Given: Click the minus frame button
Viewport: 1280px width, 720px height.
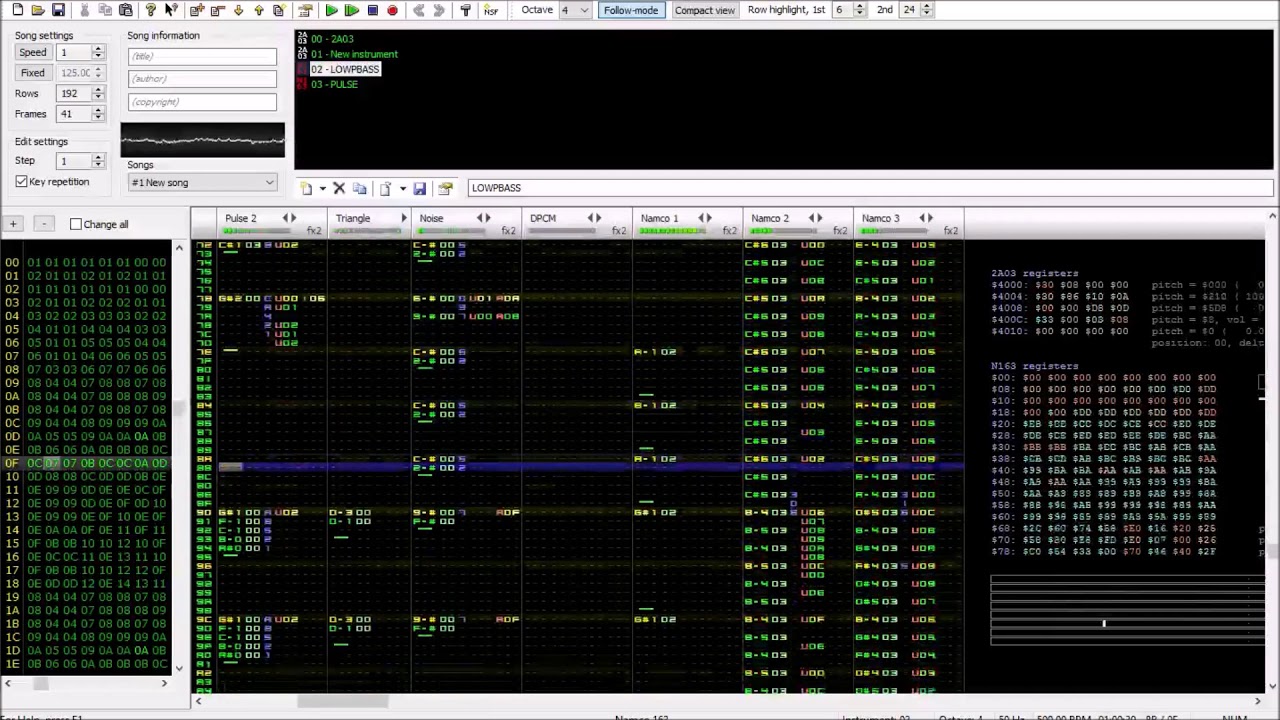Looking at the screenshot, I should (x=43, y=224).
